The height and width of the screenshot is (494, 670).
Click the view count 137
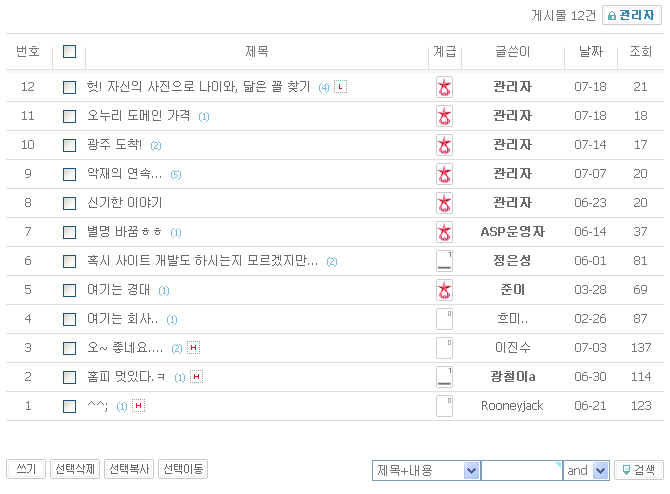click(641, 348)
